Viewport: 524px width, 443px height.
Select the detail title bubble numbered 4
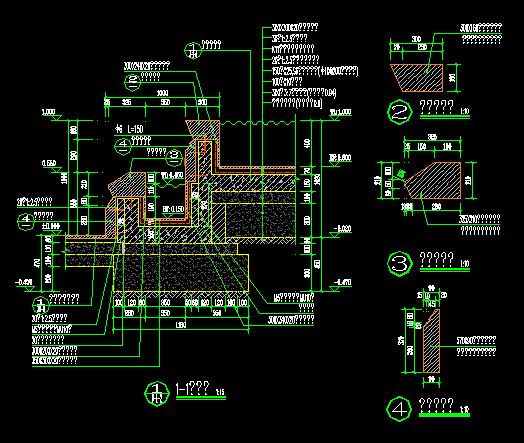click(x=399, y=409)
